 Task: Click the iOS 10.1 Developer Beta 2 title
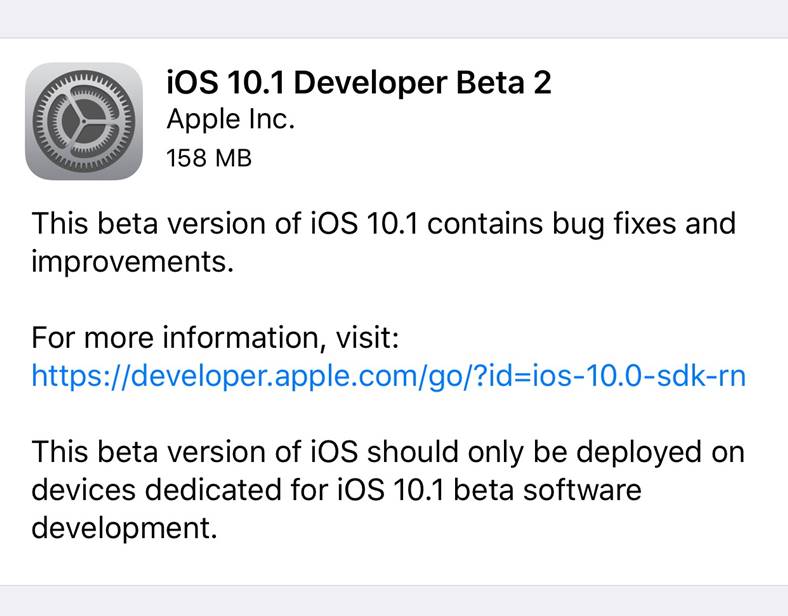tap(358, 82)
